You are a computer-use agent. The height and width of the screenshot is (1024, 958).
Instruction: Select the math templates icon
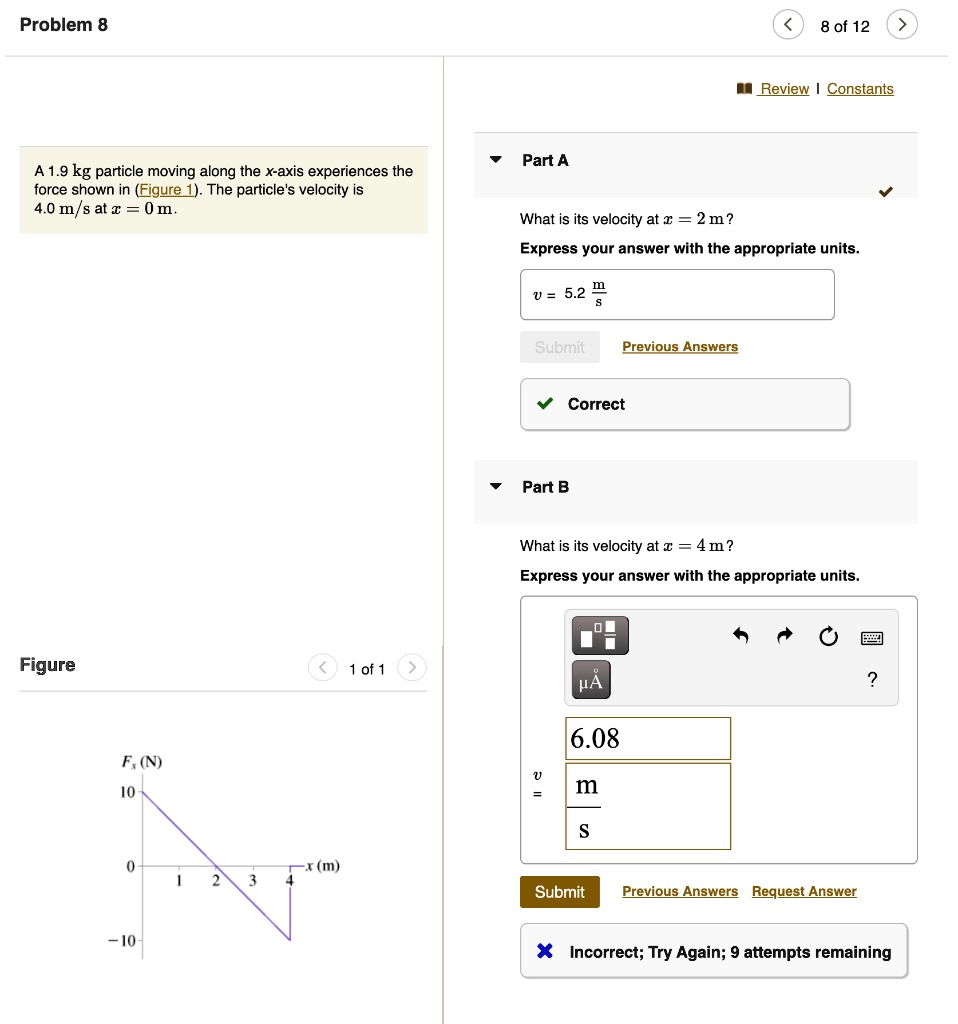click(599, 634)
